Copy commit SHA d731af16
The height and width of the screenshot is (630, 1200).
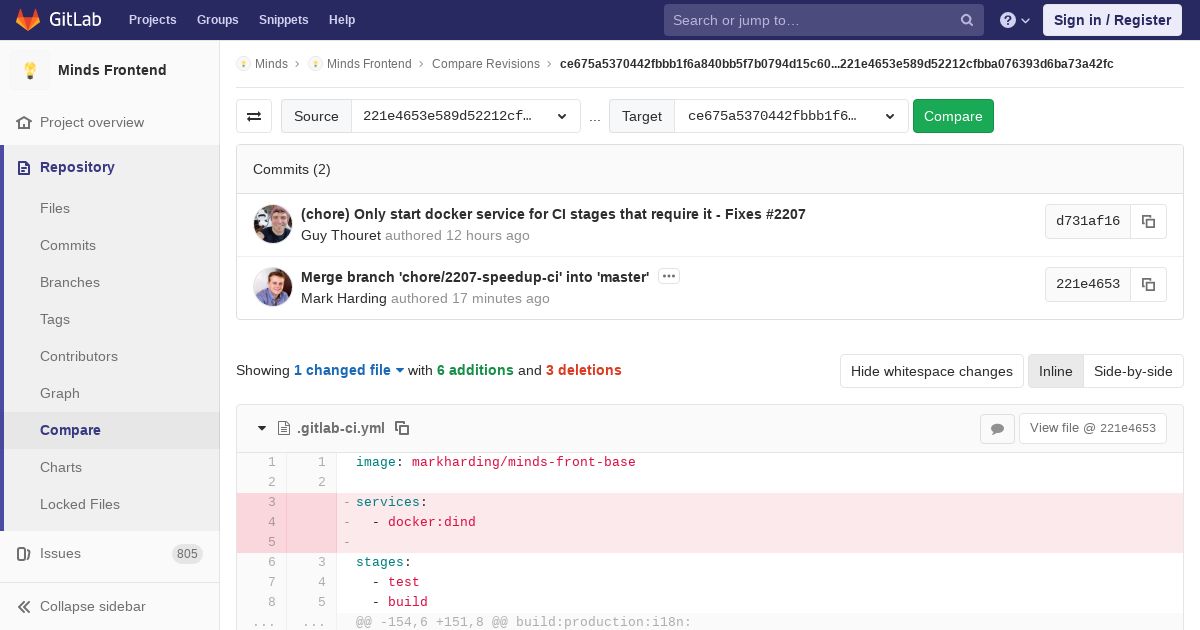[1148, 221]
